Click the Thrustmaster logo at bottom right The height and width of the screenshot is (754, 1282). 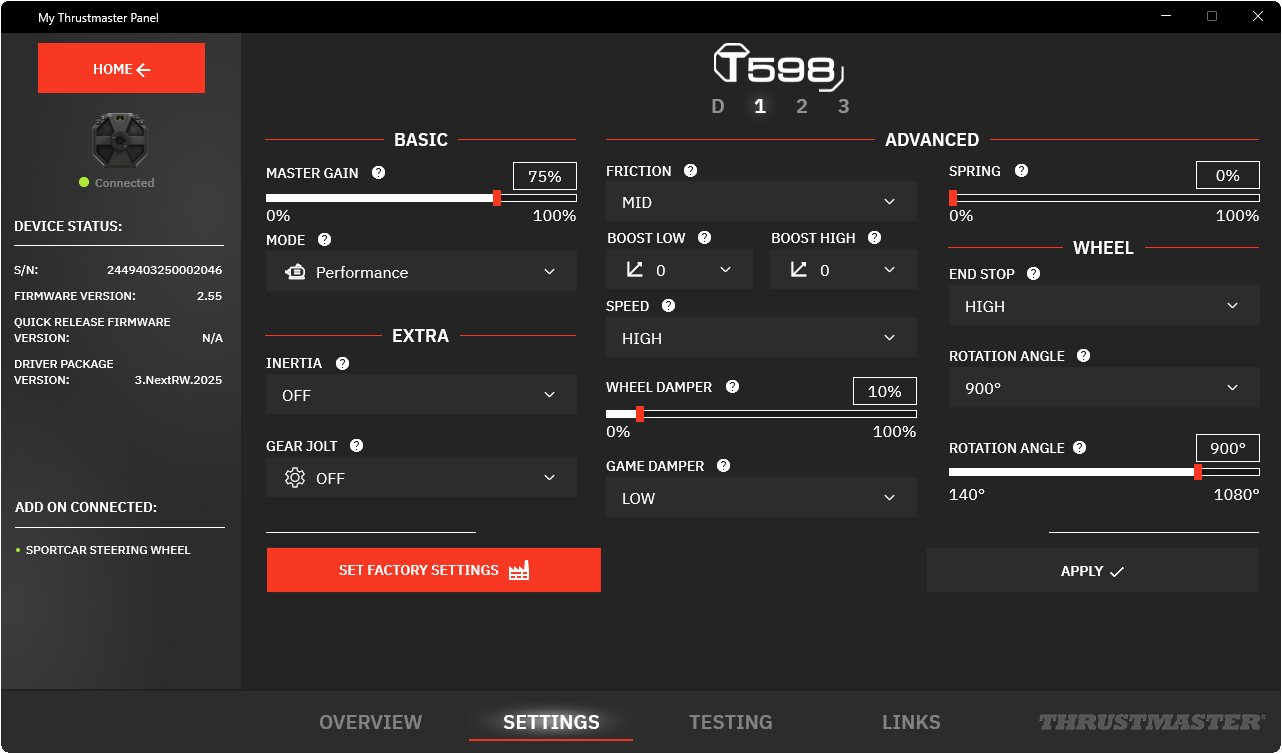pos(1151,721)
